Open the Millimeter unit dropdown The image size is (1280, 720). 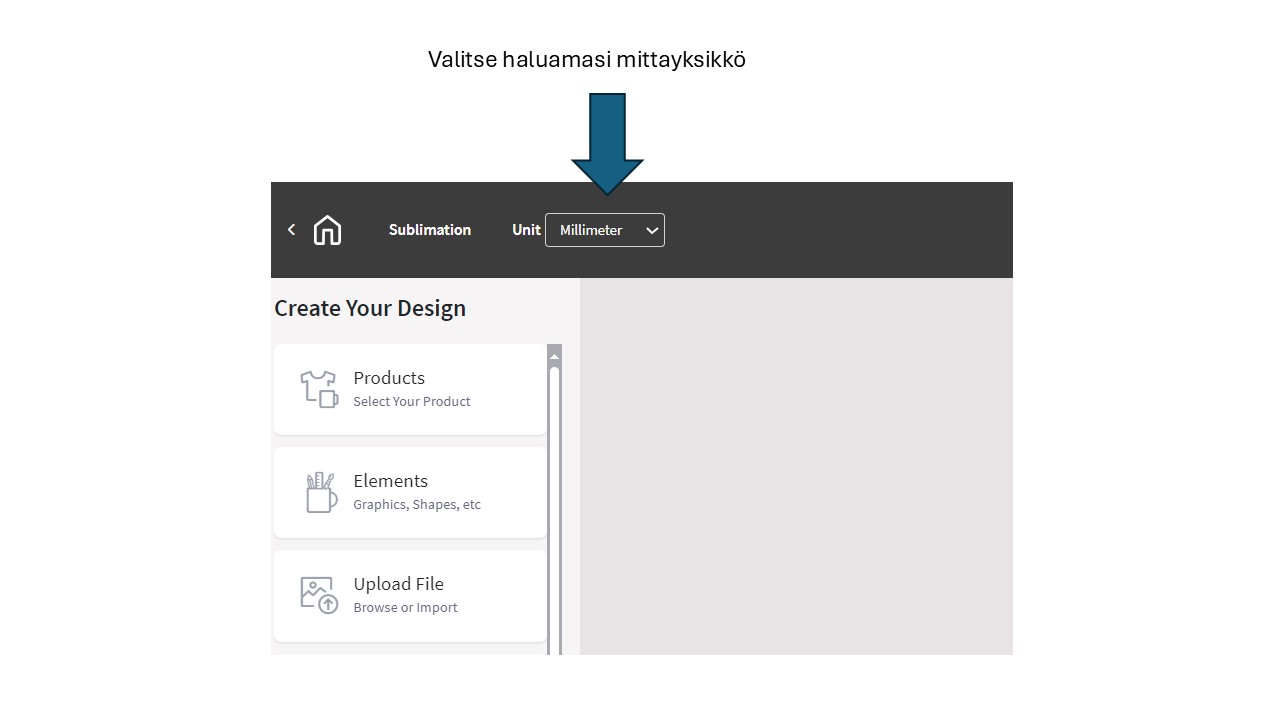click(x=605, y=230)
